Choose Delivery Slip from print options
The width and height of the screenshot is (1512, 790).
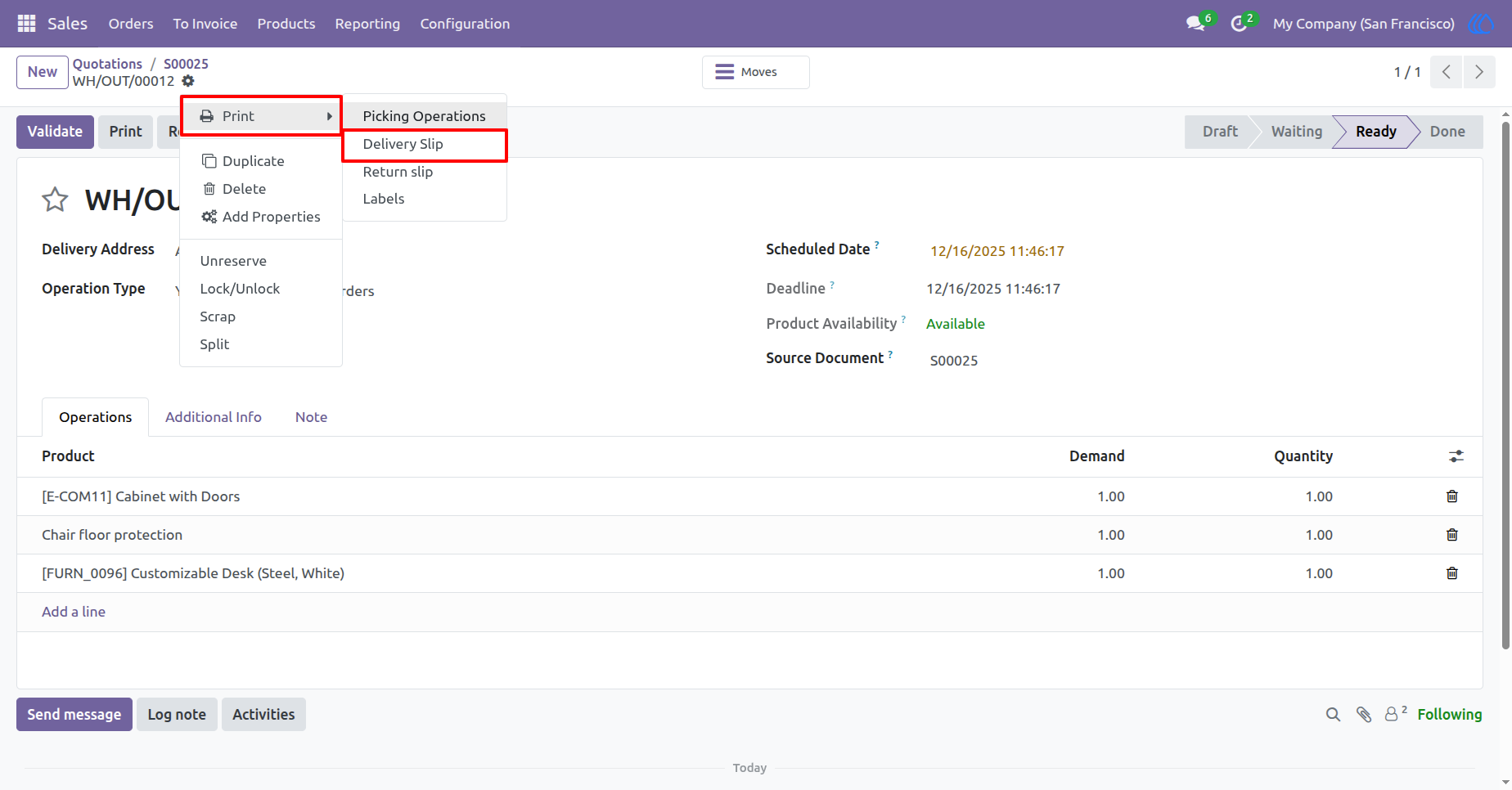click(x=425, y=145)
